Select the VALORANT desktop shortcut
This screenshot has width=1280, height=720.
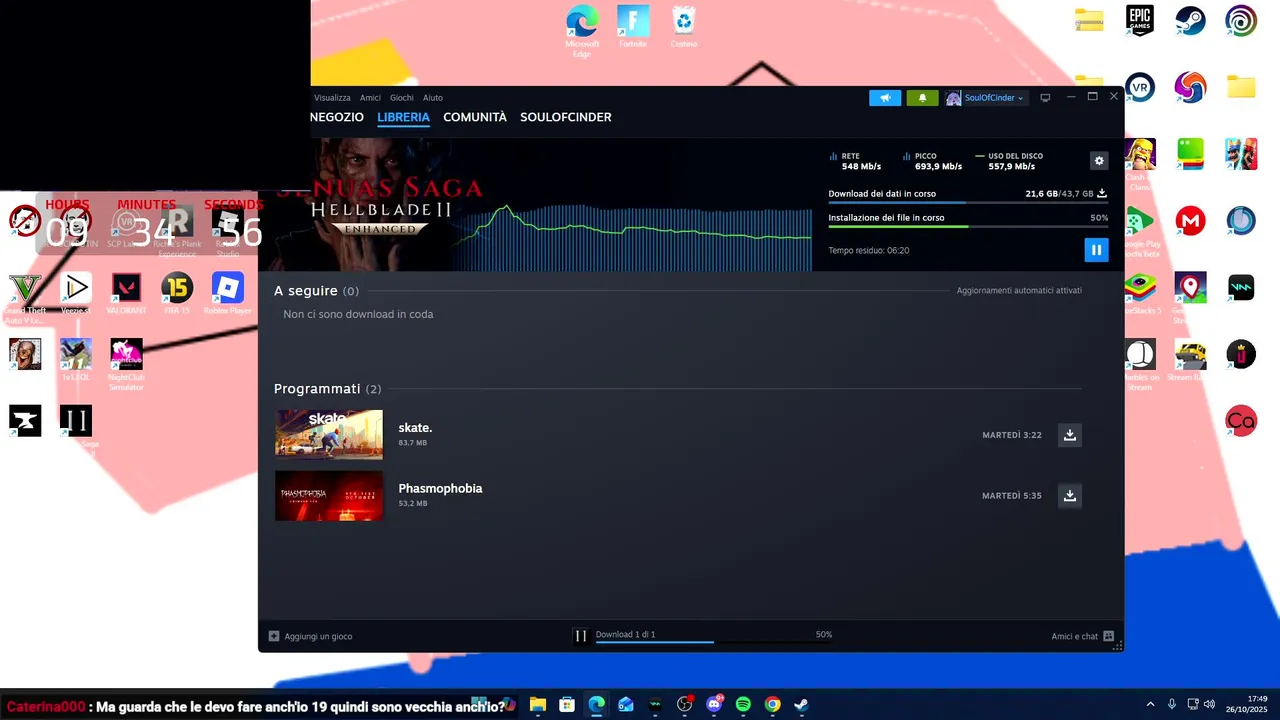pyautogui.click(x=127, y=293)
